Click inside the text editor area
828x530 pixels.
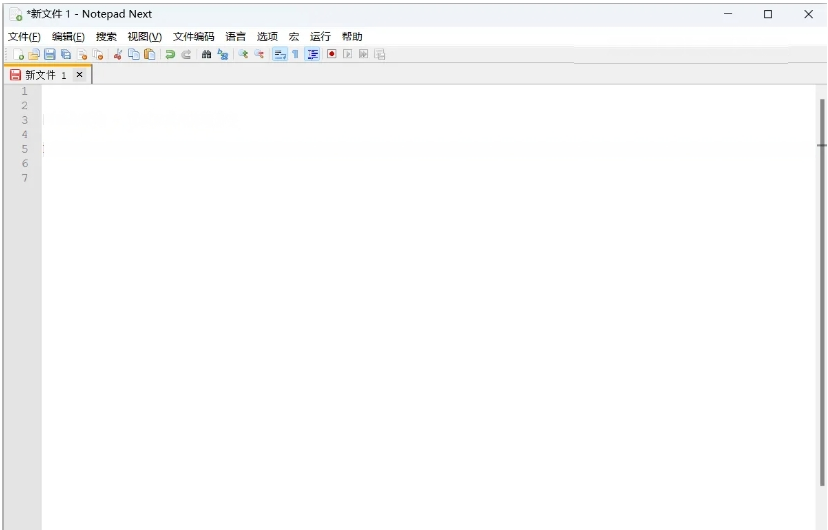click(429, 307)
